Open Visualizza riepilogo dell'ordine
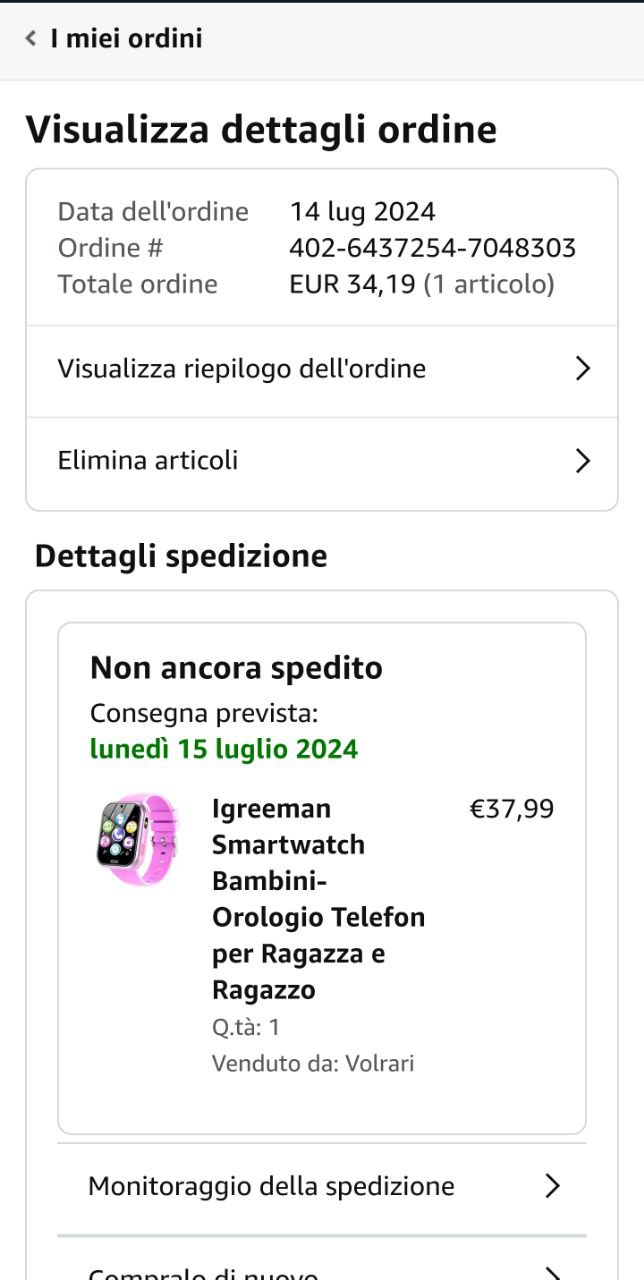Screen dimensions: 644x1280 [x=242, y=369]
